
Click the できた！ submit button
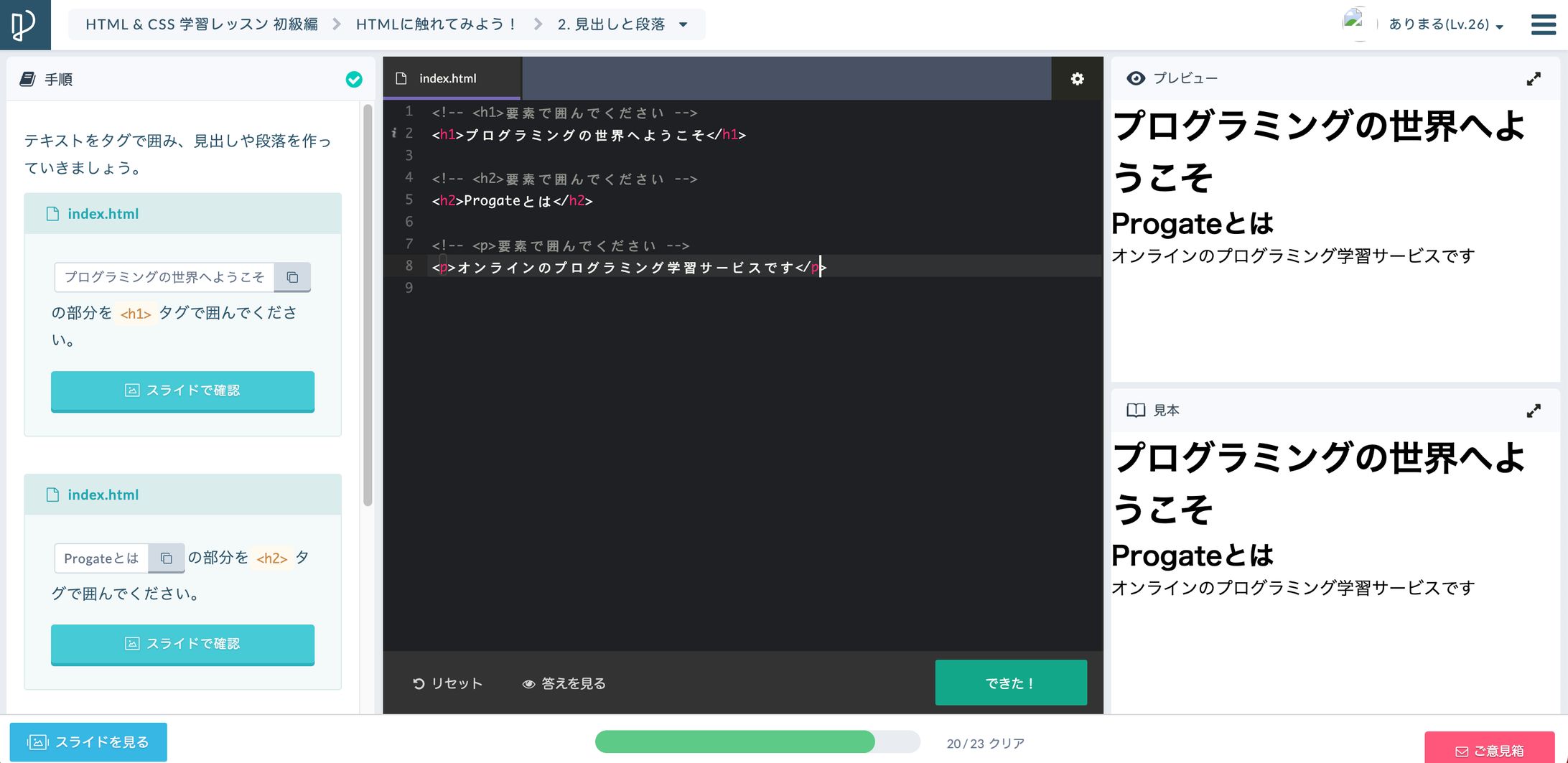[x=1011, y=683]
